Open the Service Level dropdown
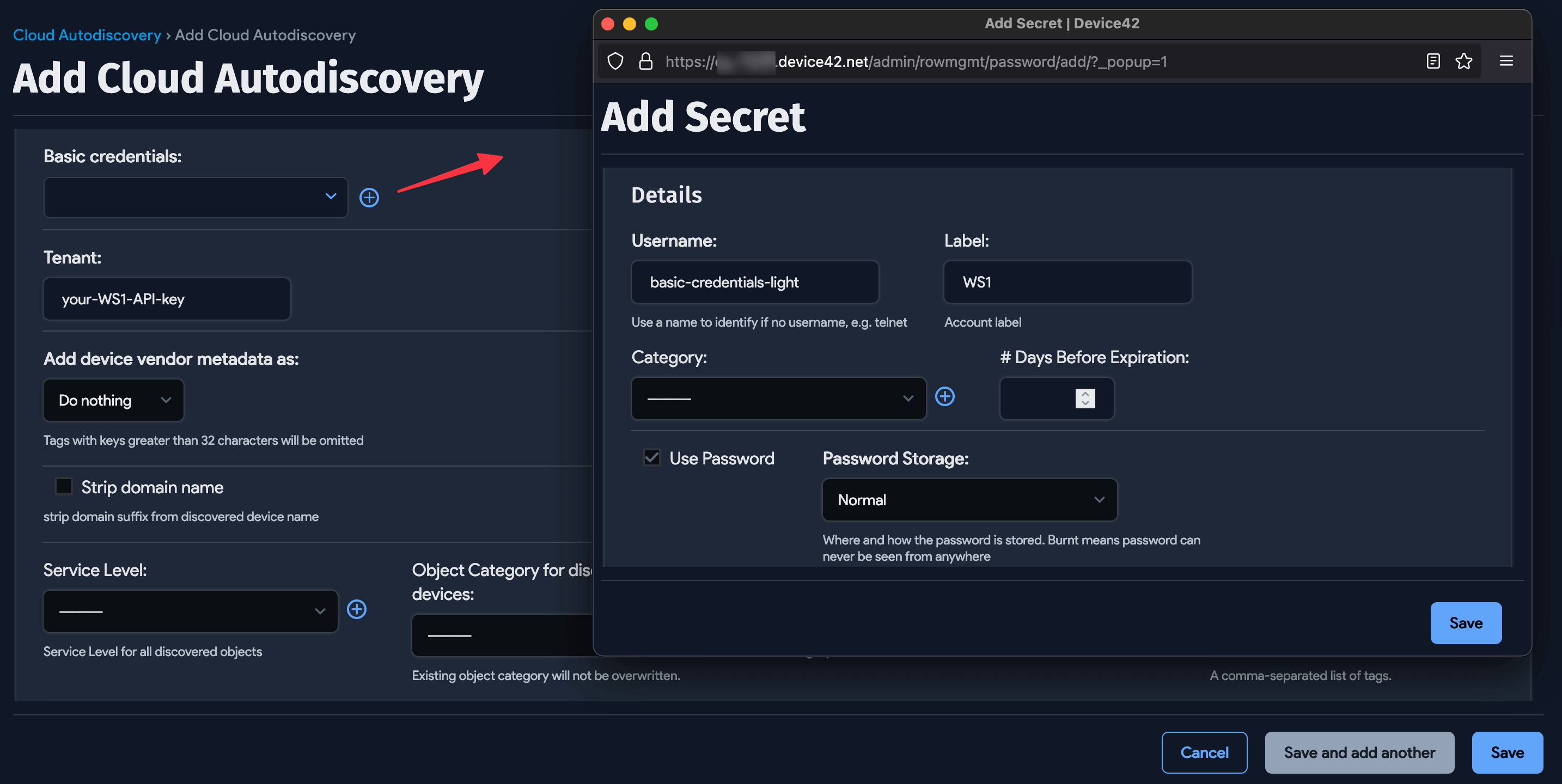Viewport: 1562px width, 784px height. (190, 611)
